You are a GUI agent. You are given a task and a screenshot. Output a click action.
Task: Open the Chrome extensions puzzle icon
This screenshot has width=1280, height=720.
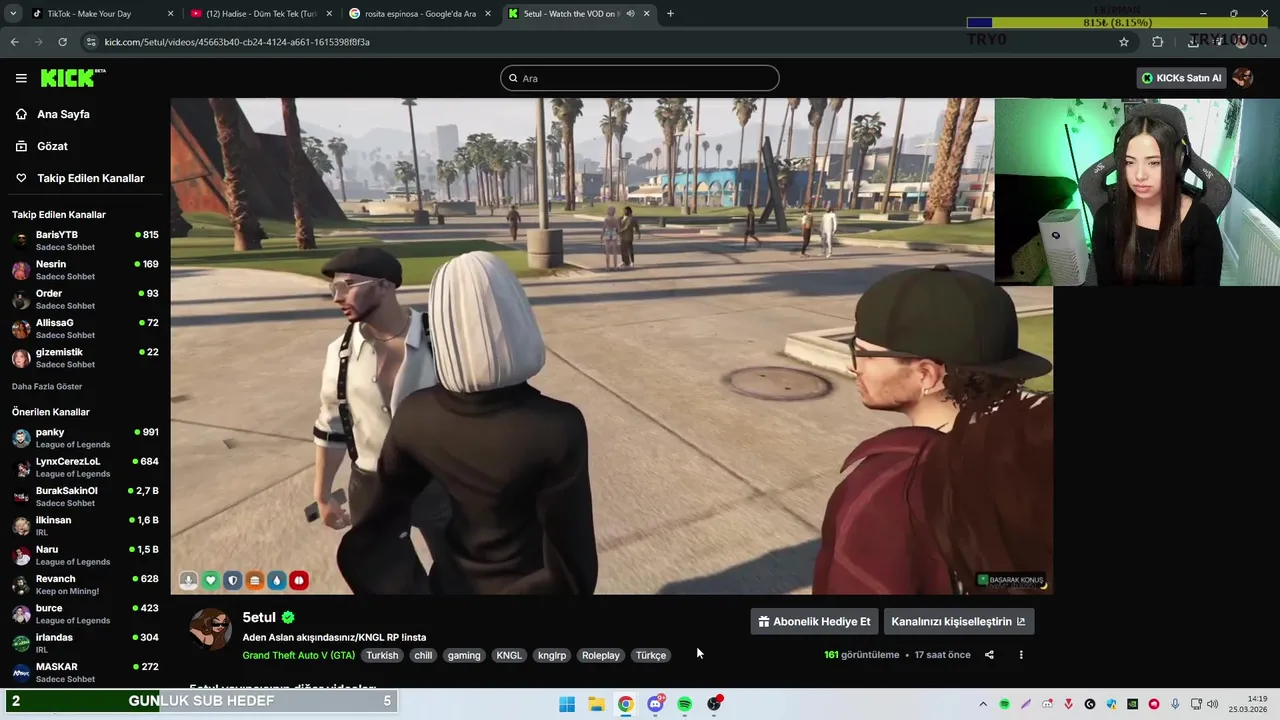coord(1158,42)
